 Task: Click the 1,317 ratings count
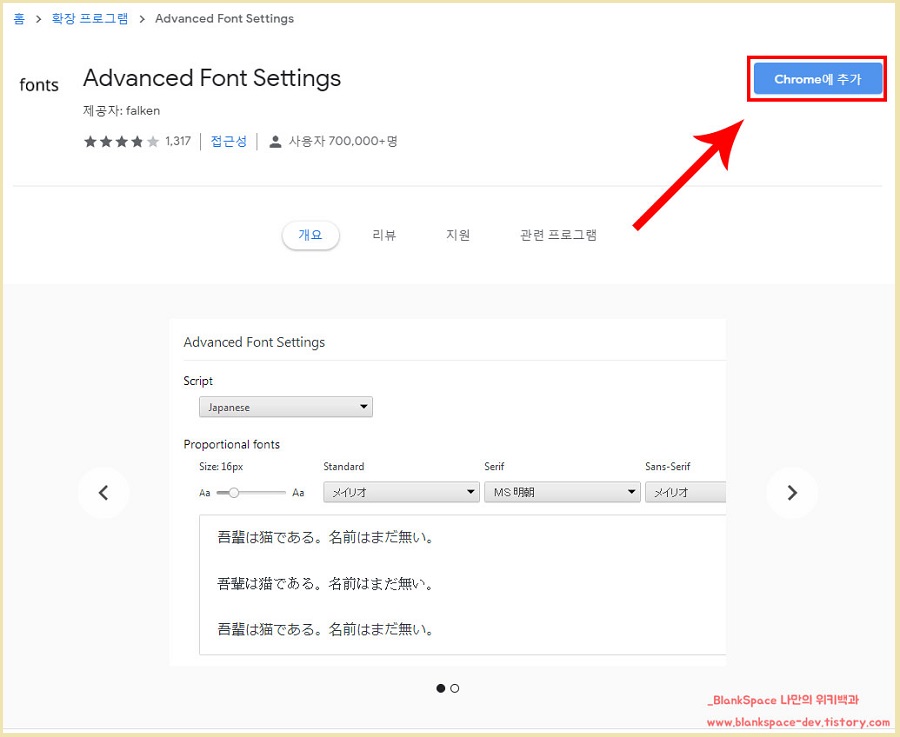tap(178, 141)
